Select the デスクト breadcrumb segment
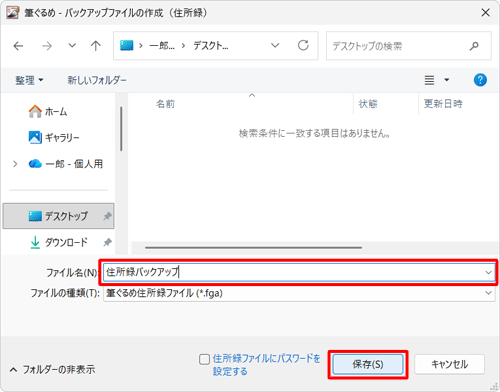 [211, 46]
